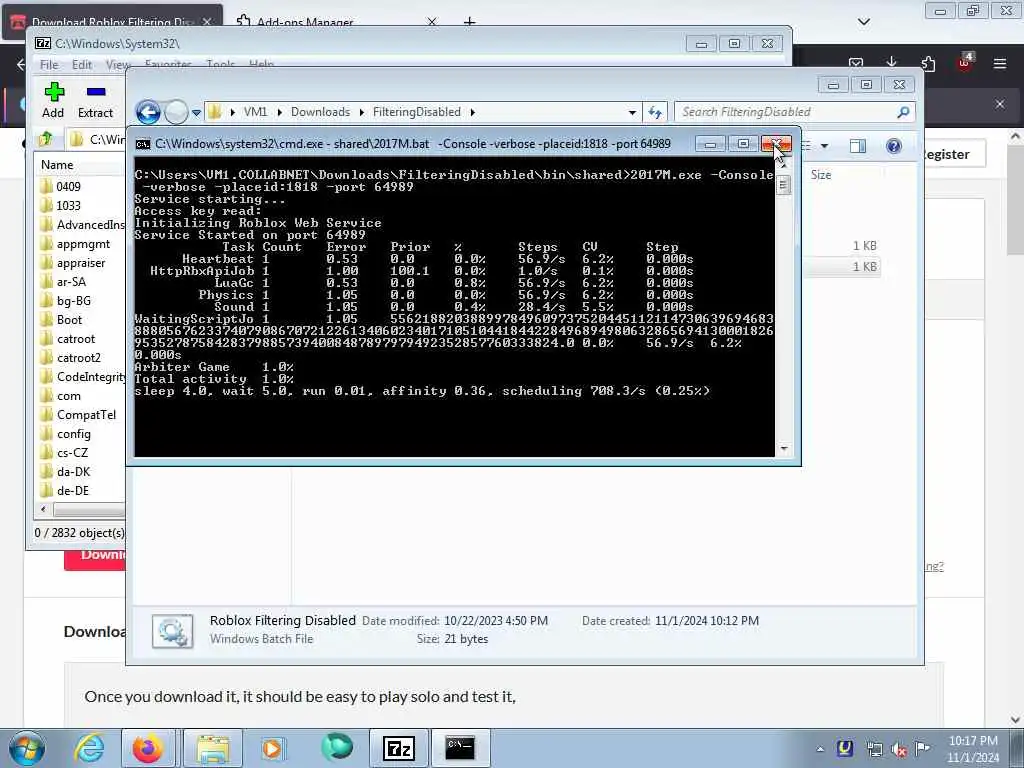Open the File menu in 7-Zip
This screenshot has width=1024, height=768.
pyautogui.click(x=49, y=65)
